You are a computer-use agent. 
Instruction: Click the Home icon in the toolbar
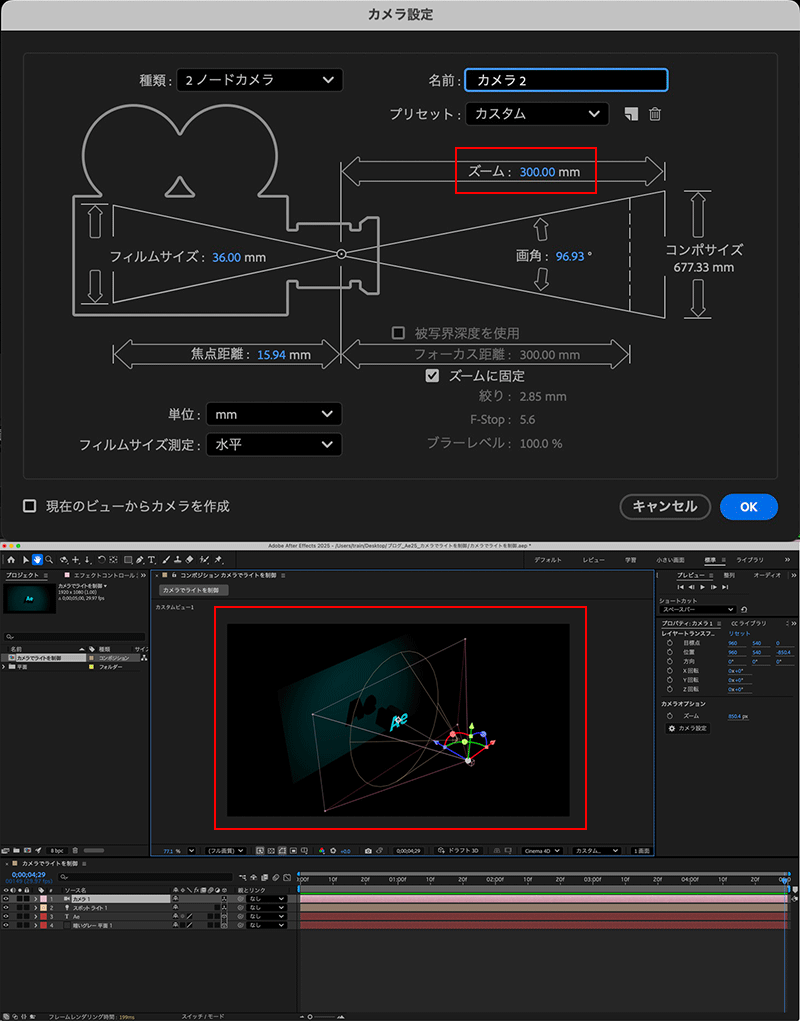point(10,560)
